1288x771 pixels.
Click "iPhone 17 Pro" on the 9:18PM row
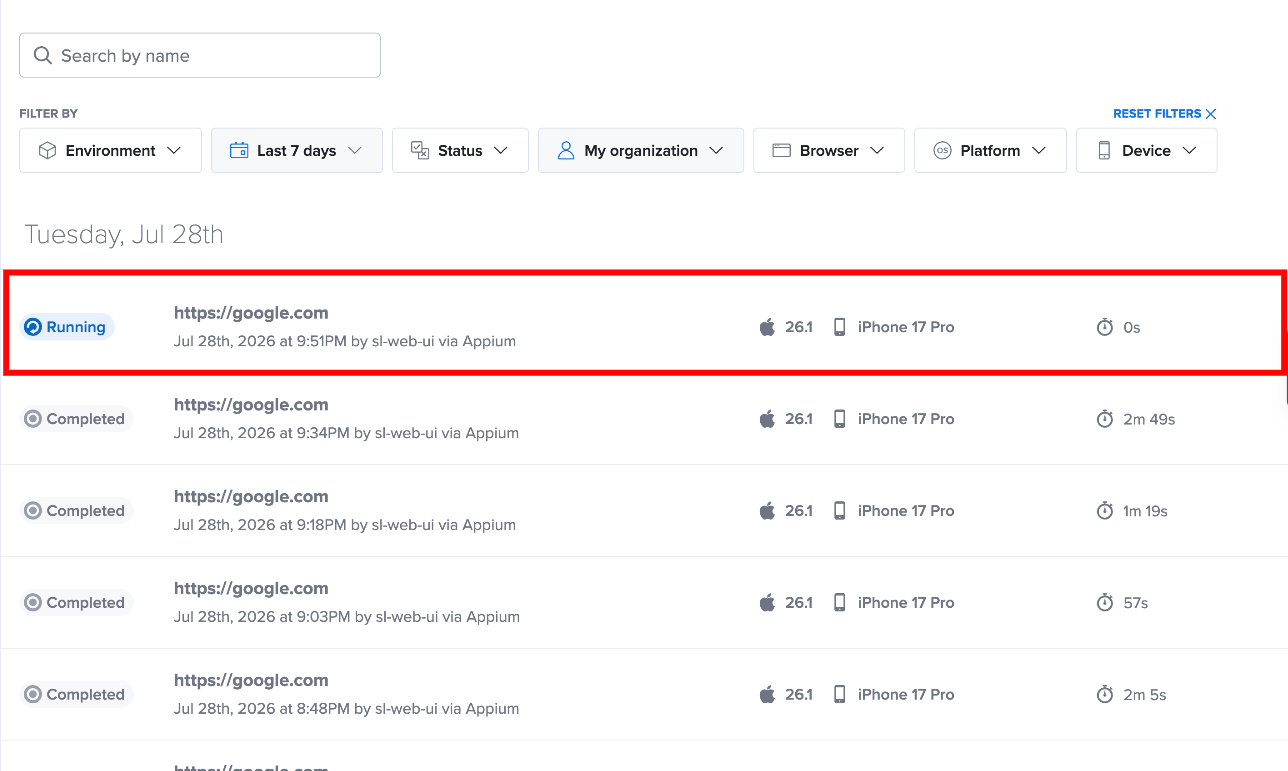906,511
